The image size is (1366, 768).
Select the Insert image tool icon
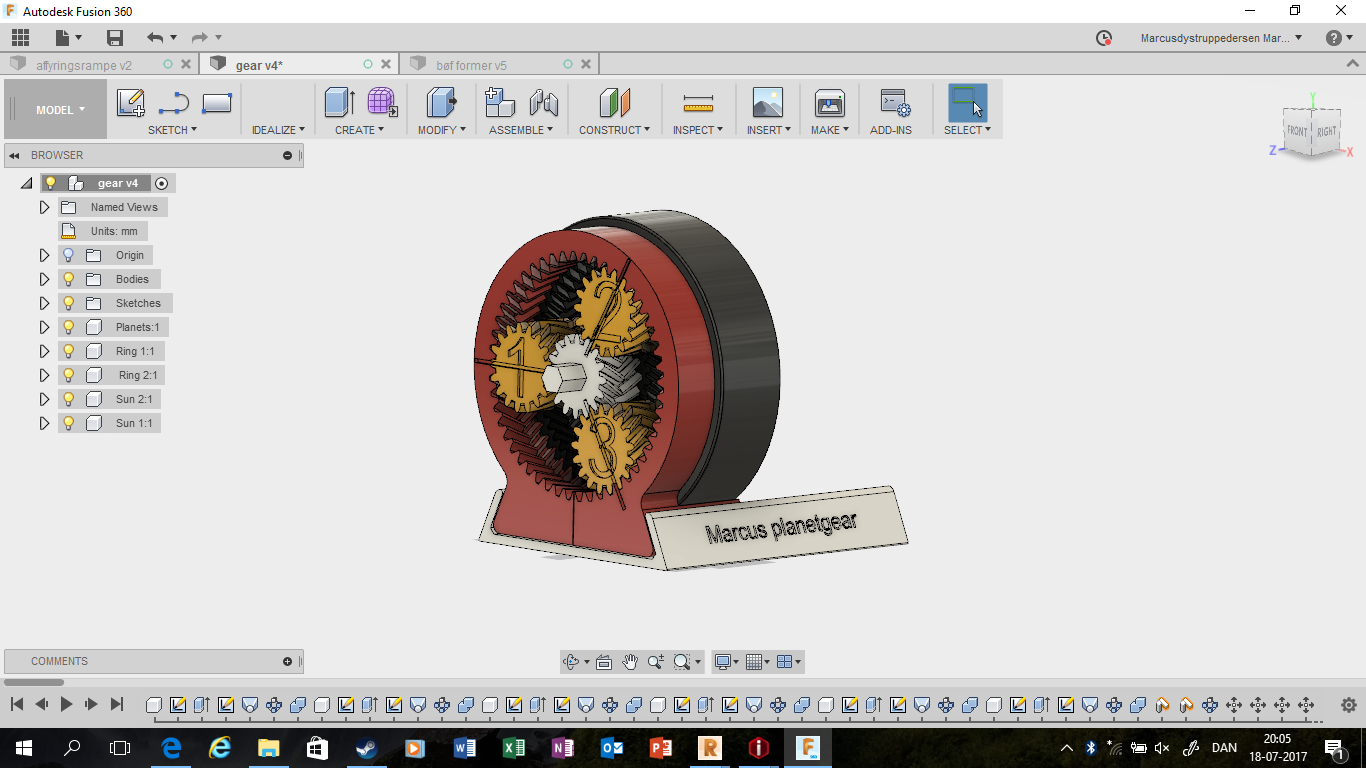coord(768,102)
